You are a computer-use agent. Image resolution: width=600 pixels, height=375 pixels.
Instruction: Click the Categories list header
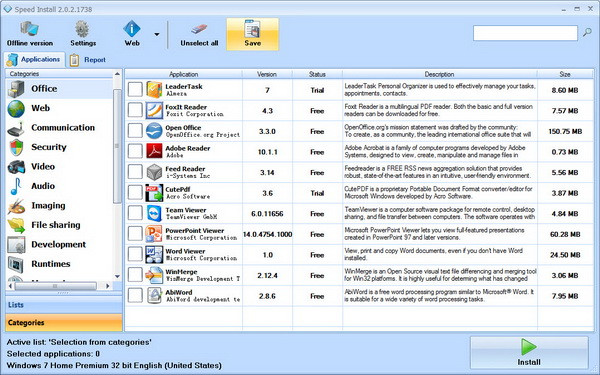pyautogui.click(x=59, y=74)
